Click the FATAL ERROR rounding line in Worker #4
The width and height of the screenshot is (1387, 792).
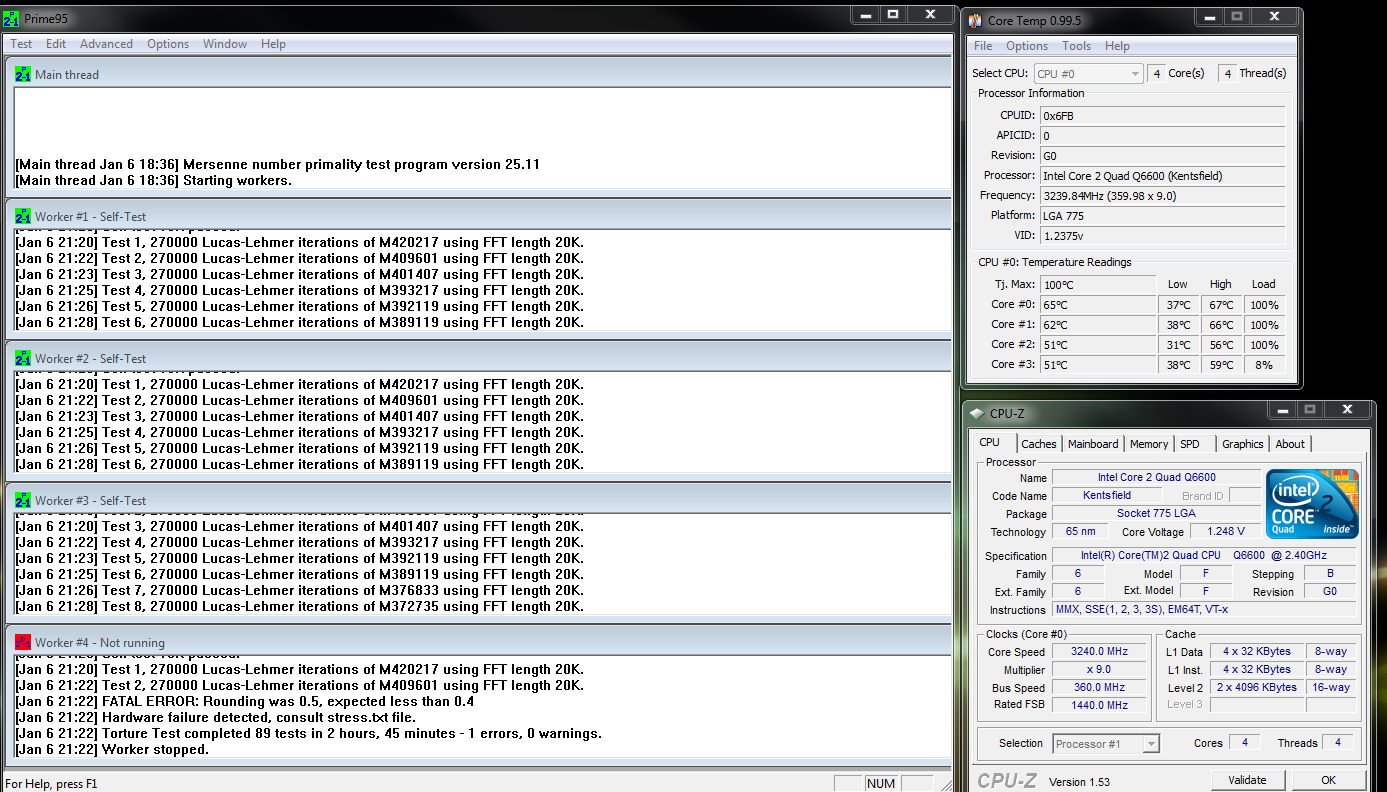(245, 702)
